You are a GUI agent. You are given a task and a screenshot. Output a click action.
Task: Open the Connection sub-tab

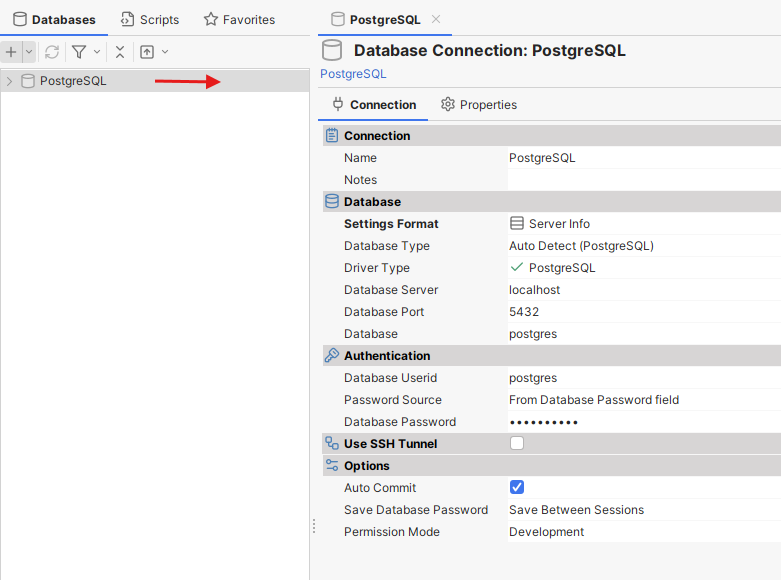[x=374, y=105]
